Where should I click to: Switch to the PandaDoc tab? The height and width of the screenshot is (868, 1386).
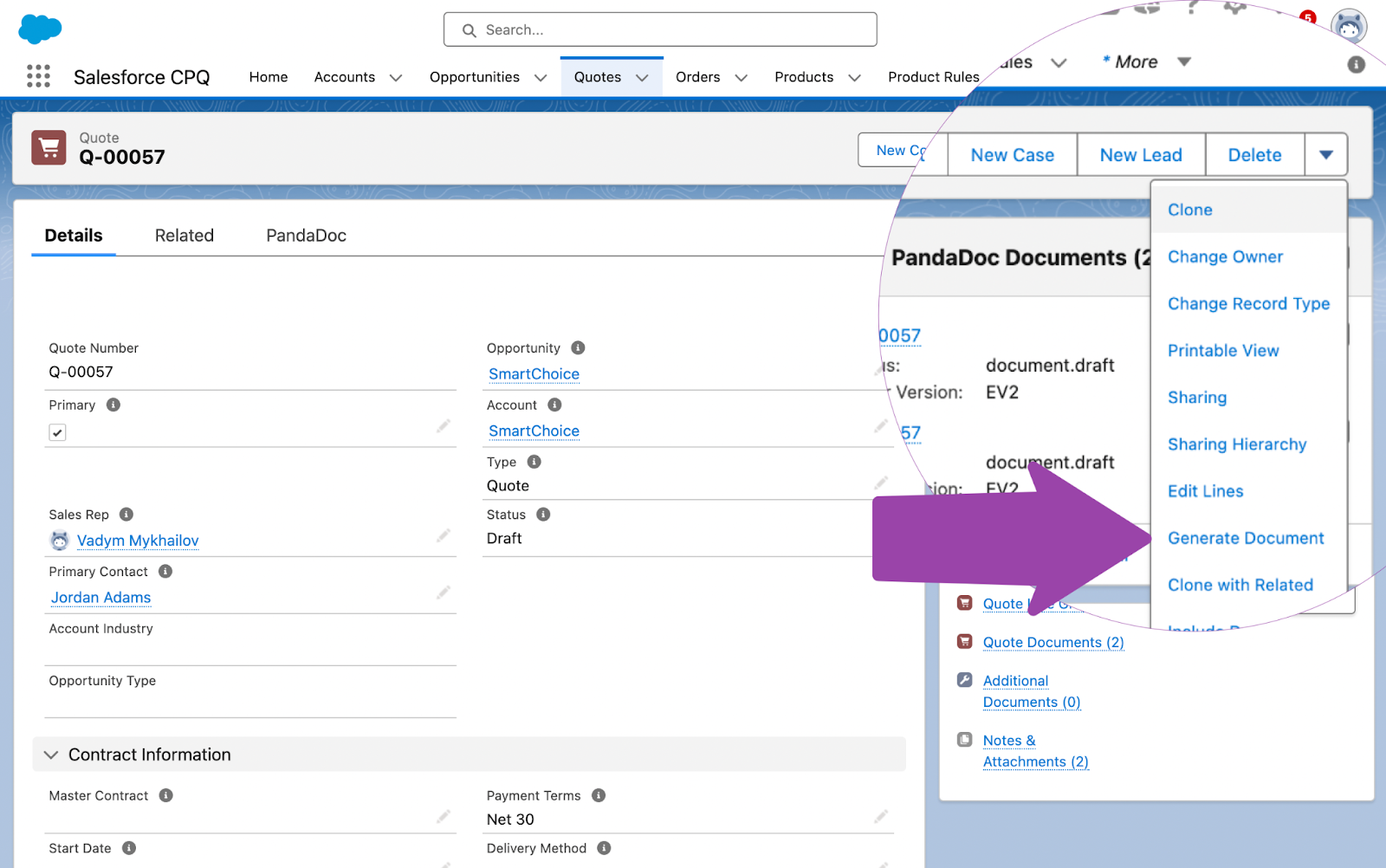(307, 236)
